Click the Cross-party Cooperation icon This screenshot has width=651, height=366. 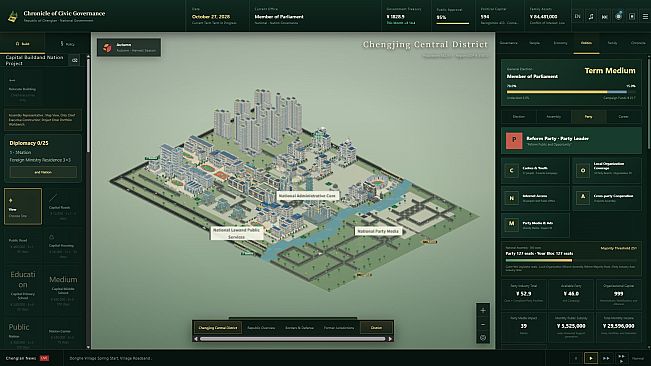(x=582, y=198)
